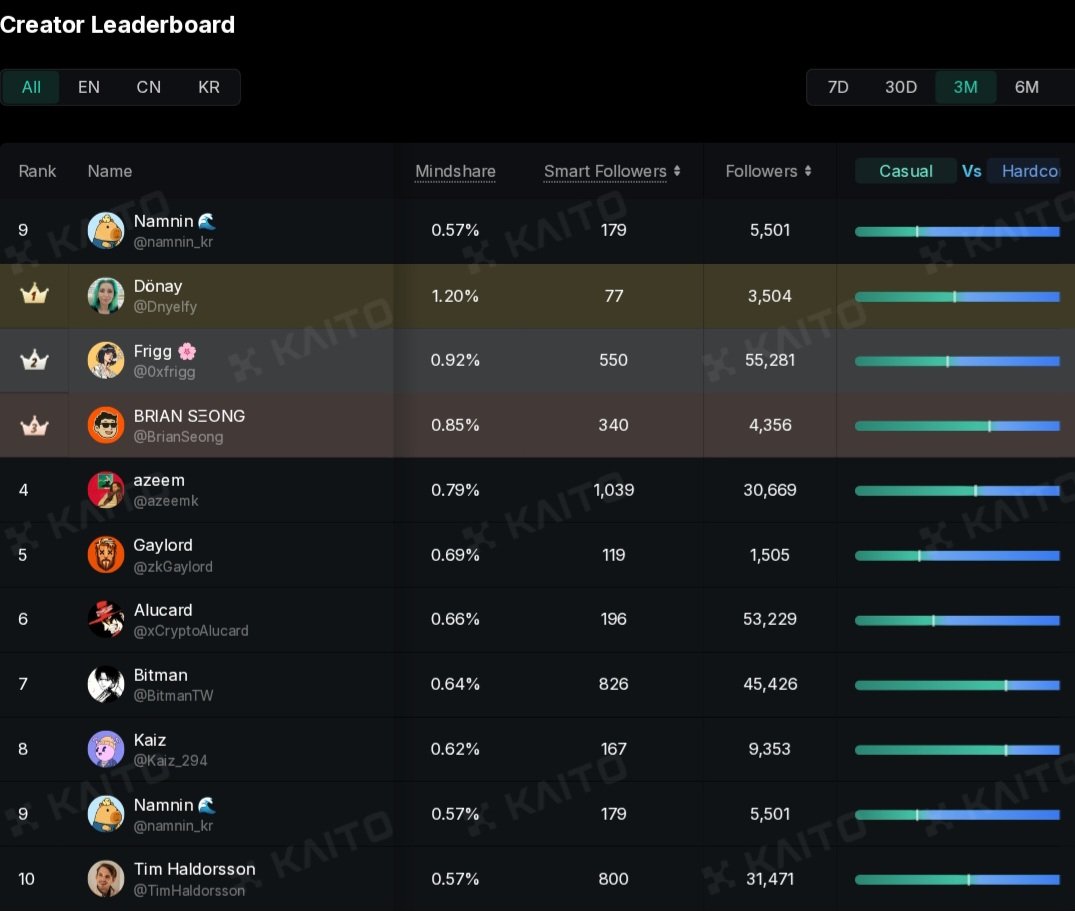Select the BRIAN SEONG name text
The width and height of the screenshot is (1075, 911).
coord(189,416)
